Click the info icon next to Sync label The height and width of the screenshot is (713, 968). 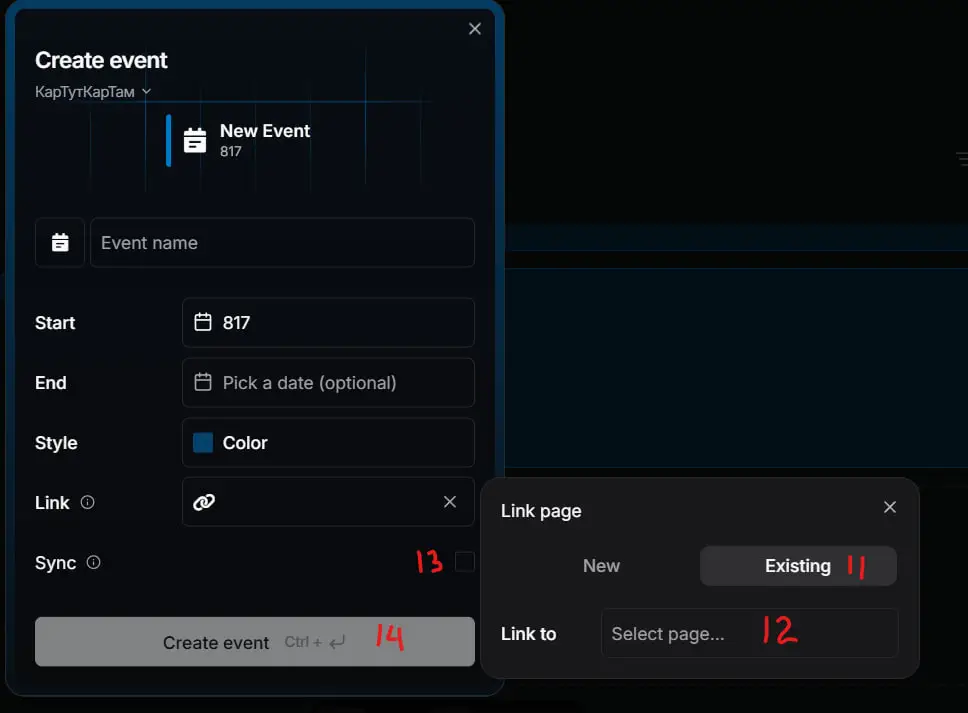pos(93,562)
